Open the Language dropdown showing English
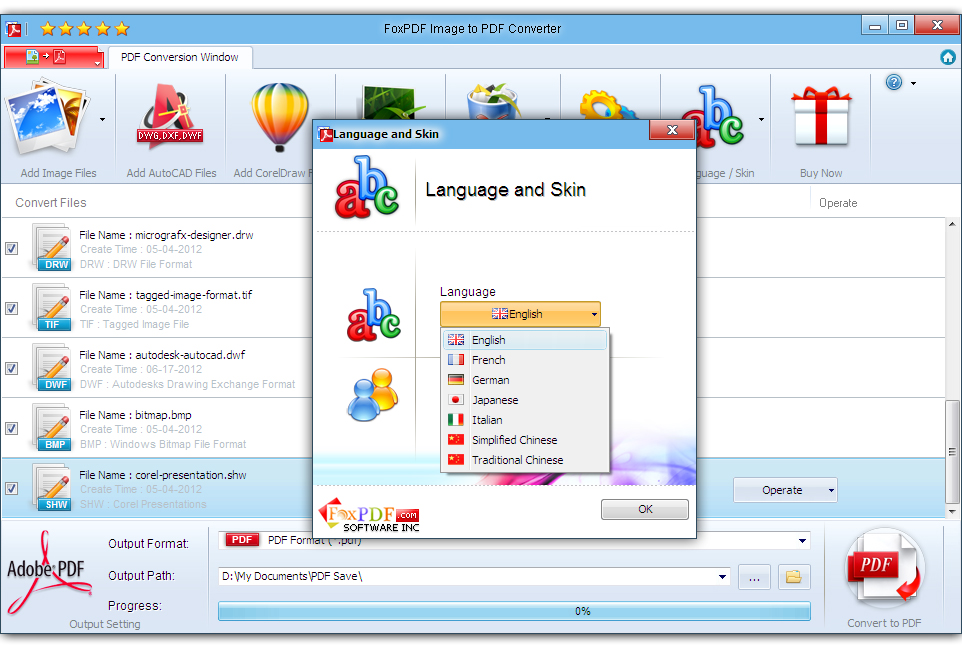The height and width of the screenshot is (655, 962). (x=520, y=314)
